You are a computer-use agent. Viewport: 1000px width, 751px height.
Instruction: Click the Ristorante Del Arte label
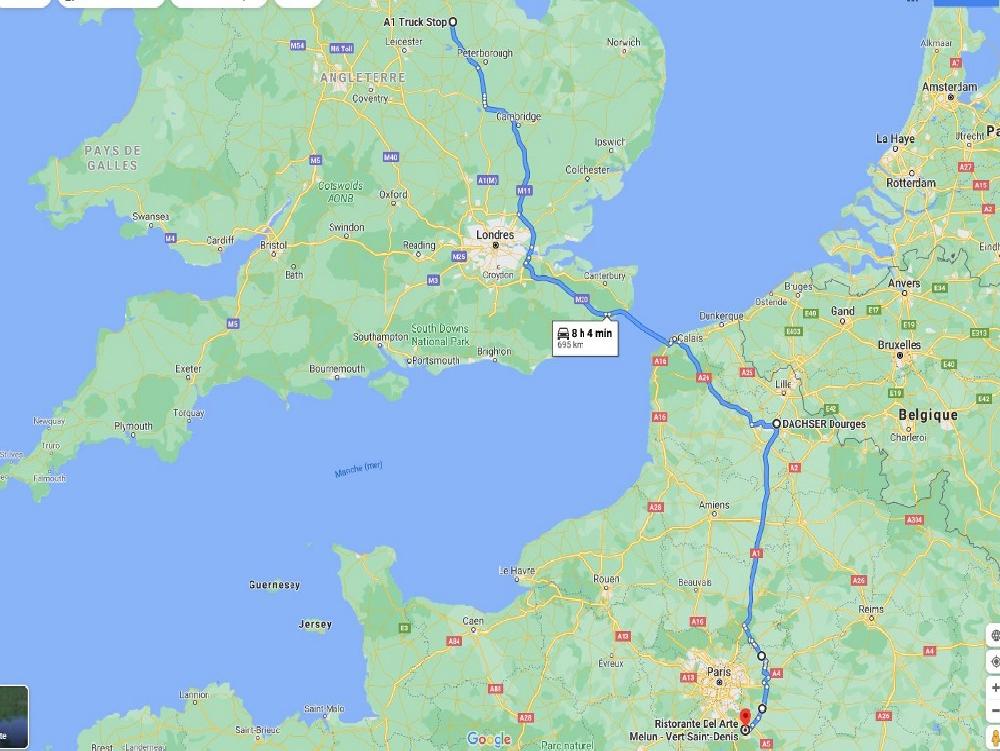tap(696, 724)
